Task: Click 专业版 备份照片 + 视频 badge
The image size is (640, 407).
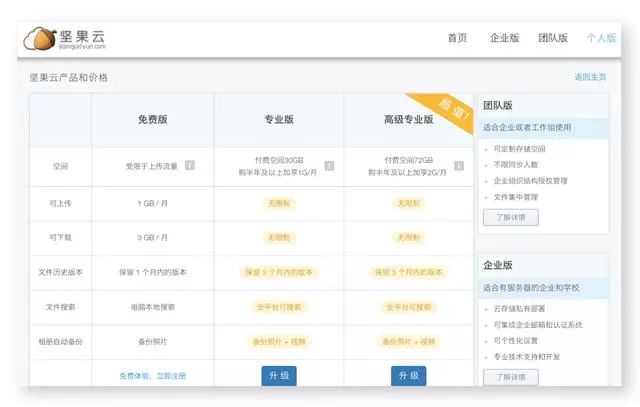Action: tap(279, 341)
